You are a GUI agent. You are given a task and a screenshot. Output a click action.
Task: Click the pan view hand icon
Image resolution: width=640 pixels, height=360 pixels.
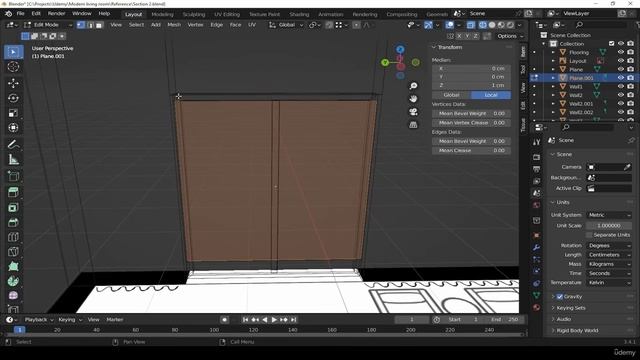click(x=413, y=99)
